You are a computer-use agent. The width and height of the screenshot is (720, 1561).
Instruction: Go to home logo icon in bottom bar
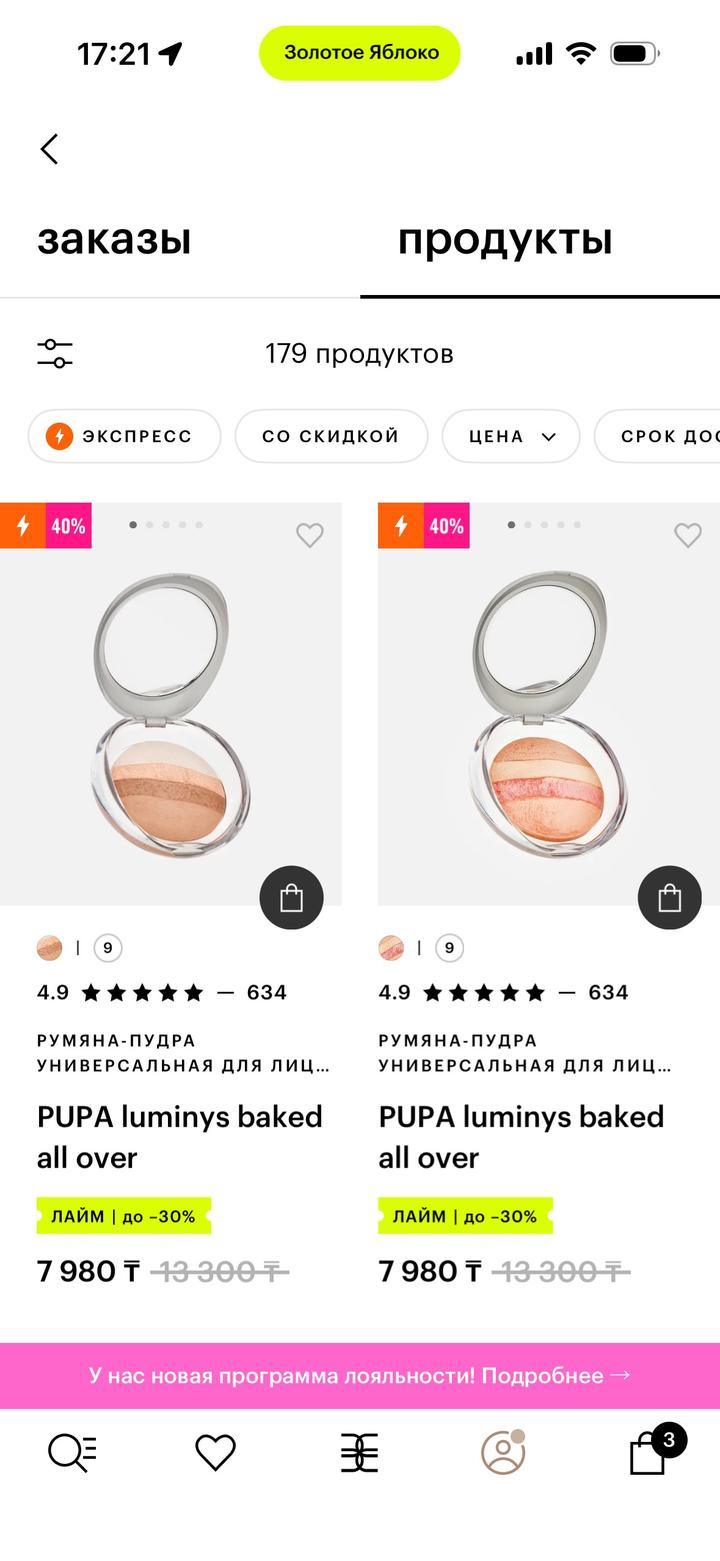coord(359,1452)
